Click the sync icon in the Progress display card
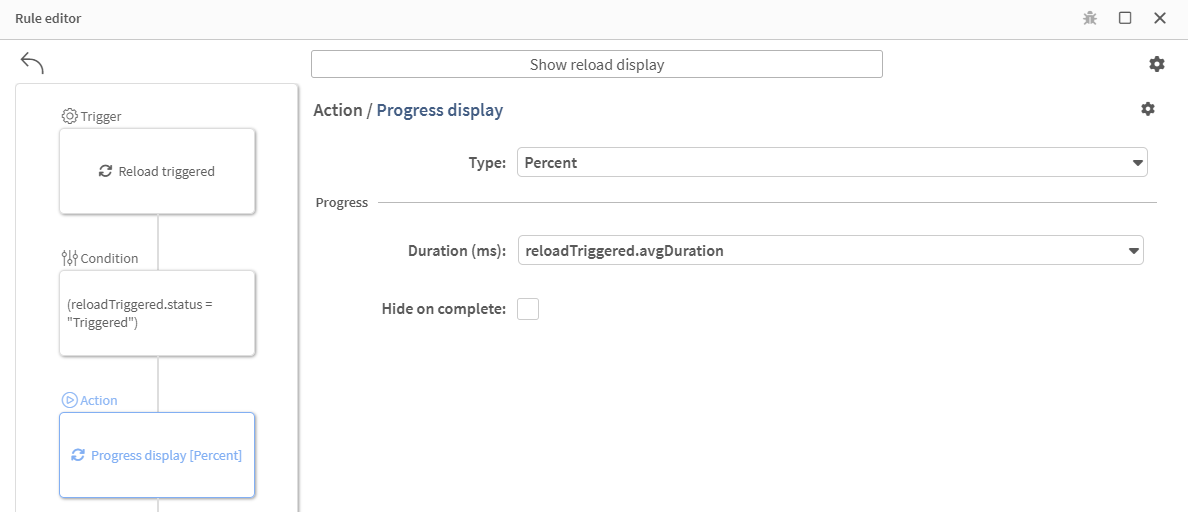 click(78, 455)
